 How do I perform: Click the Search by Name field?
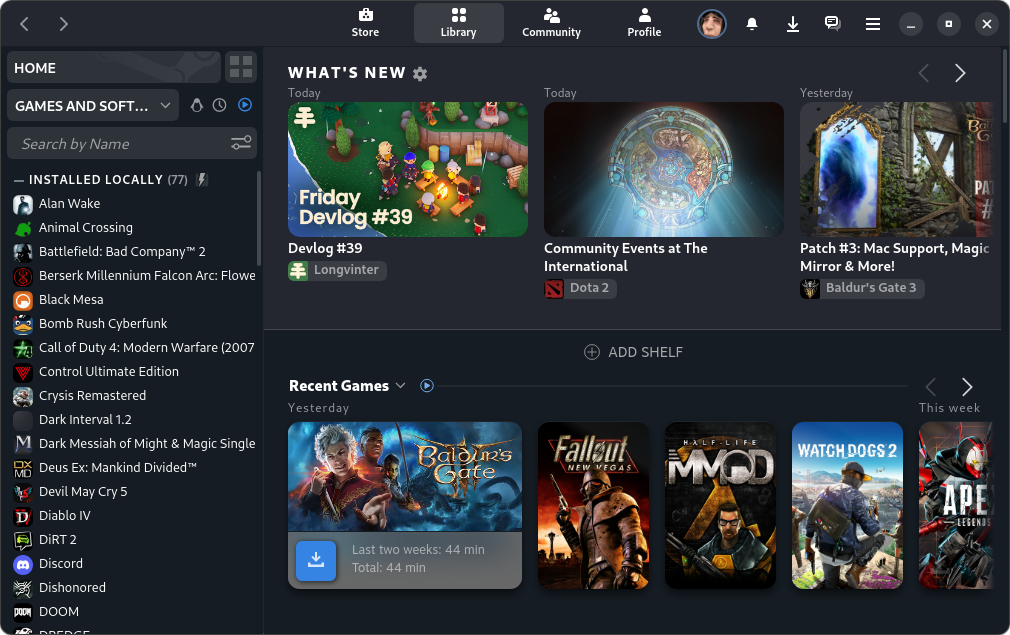coord(132,144)
